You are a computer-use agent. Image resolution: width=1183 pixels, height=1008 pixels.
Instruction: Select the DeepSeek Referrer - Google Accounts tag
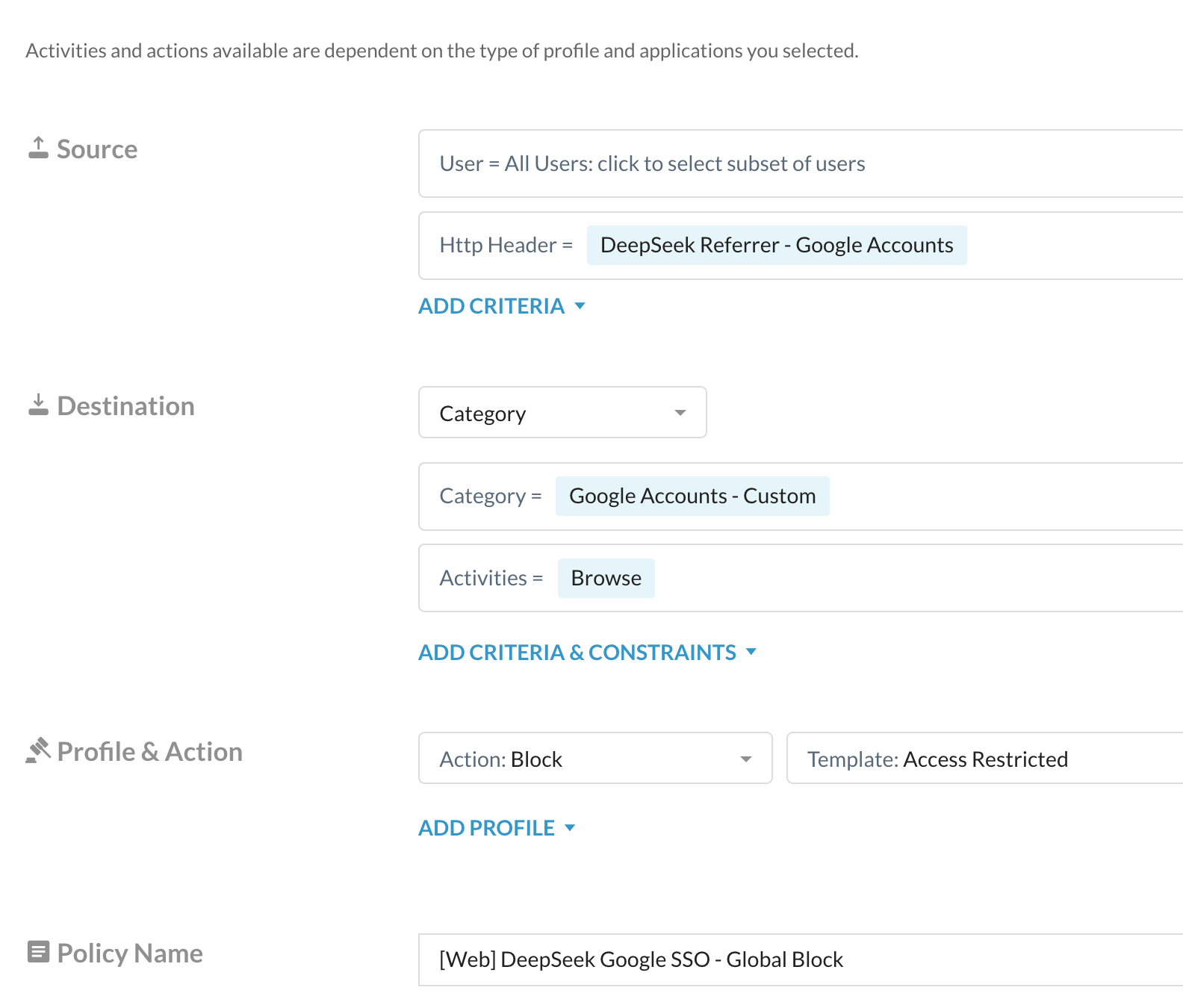coord(777,245)
